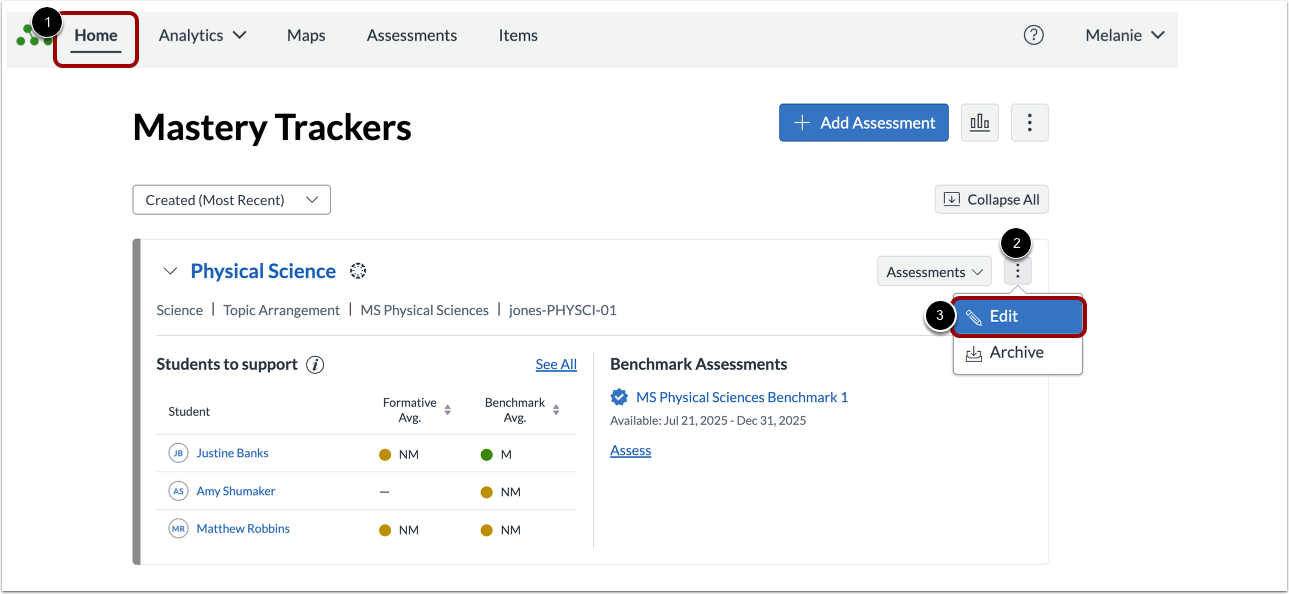Image resolution: width=1289 pixels, height=594 pixels.
Task: Click the blue benchmark badge before MS Physical Sciences Benchmark 1
Action: point(619,396)
